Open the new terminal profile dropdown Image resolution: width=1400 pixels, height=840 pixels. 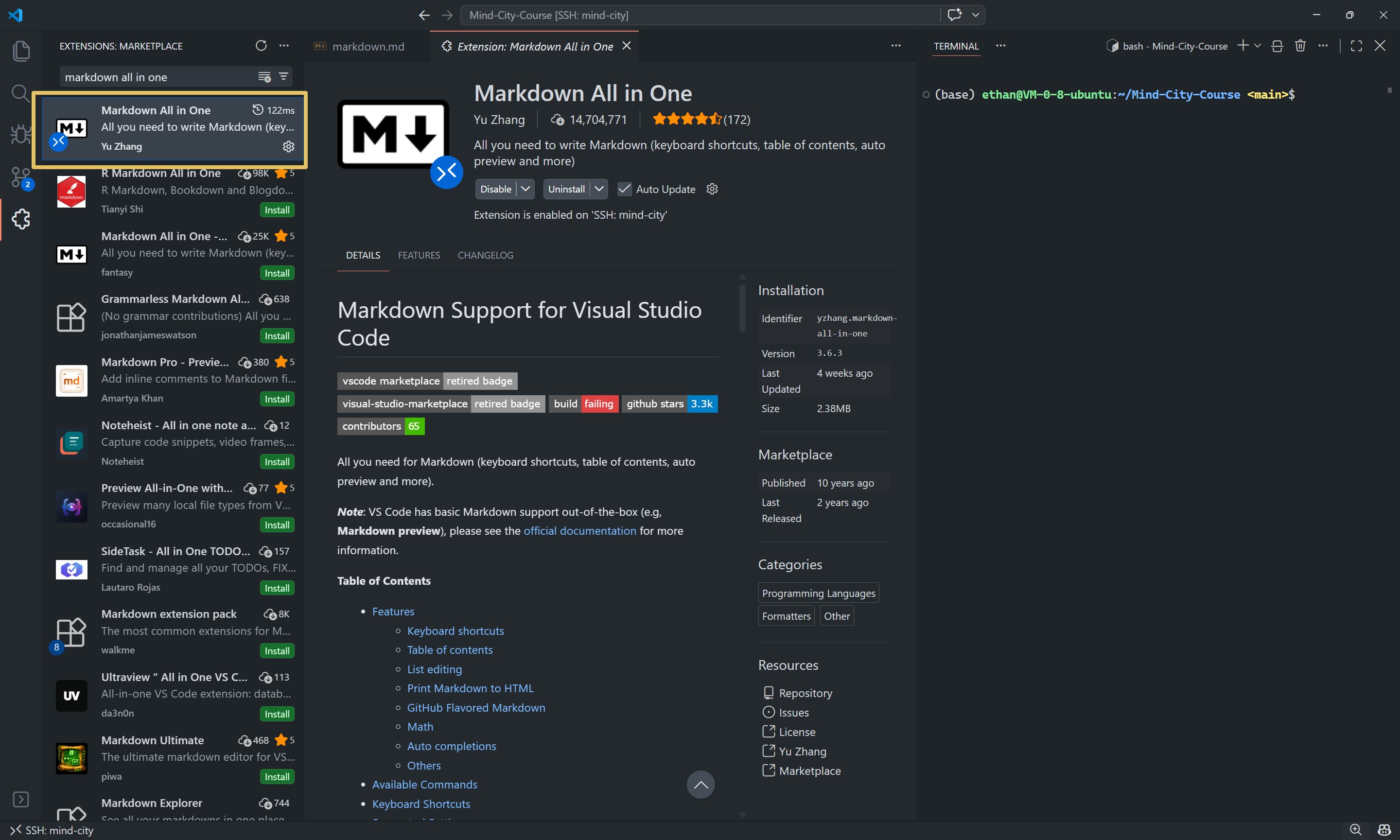(x=1258, y=46)
